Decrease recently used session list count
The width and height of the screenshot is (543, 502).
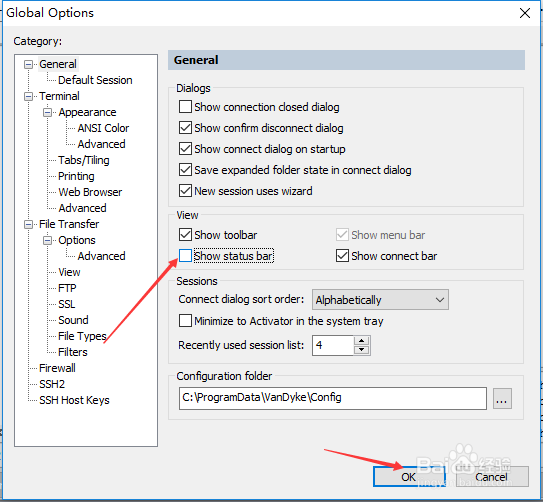[x=362, y=350]
